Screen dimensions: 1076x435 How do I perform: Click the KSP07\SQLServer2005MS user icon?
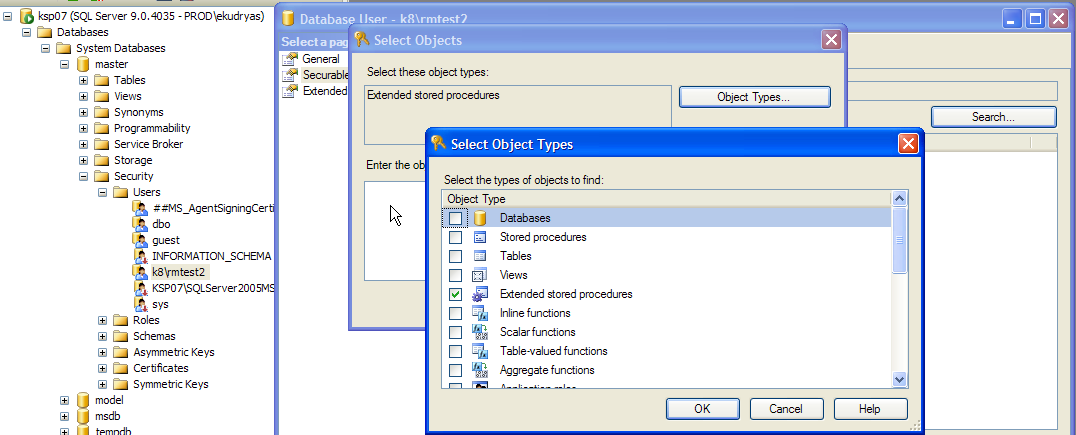pos(140,288)
